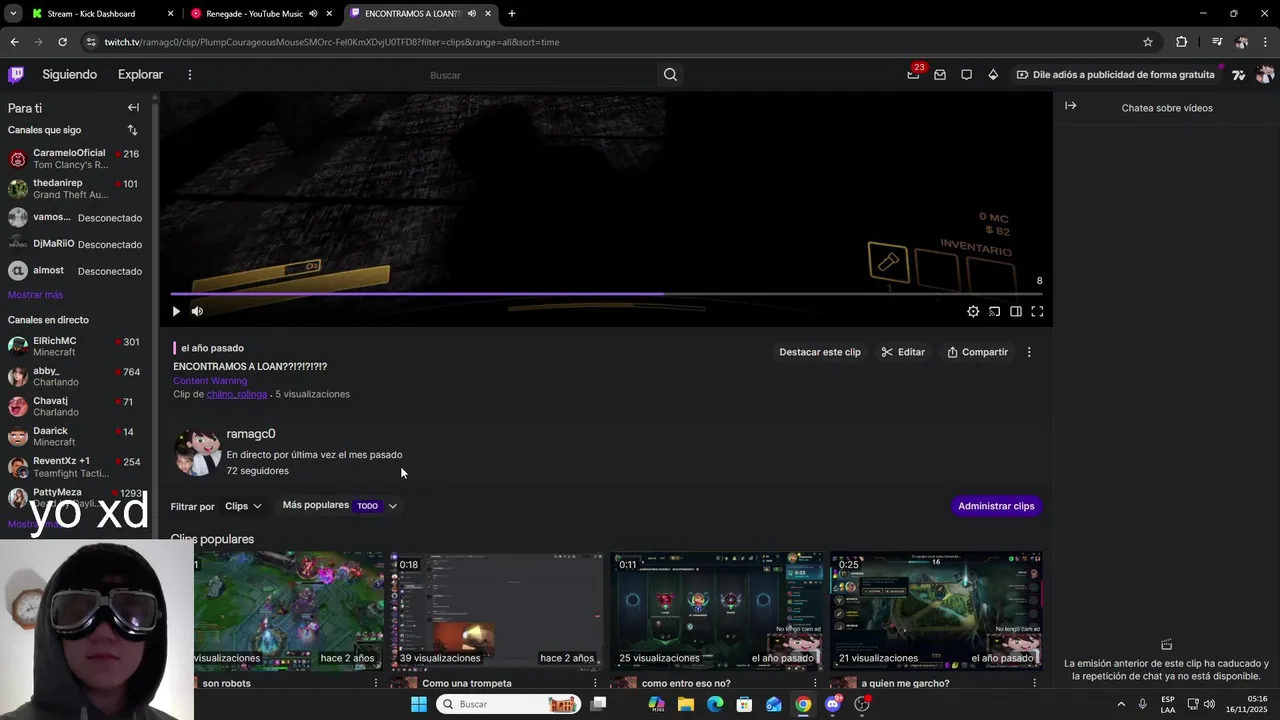Open the Twitch chat bubble icon
1280x720 pixels.
(966, 75)
